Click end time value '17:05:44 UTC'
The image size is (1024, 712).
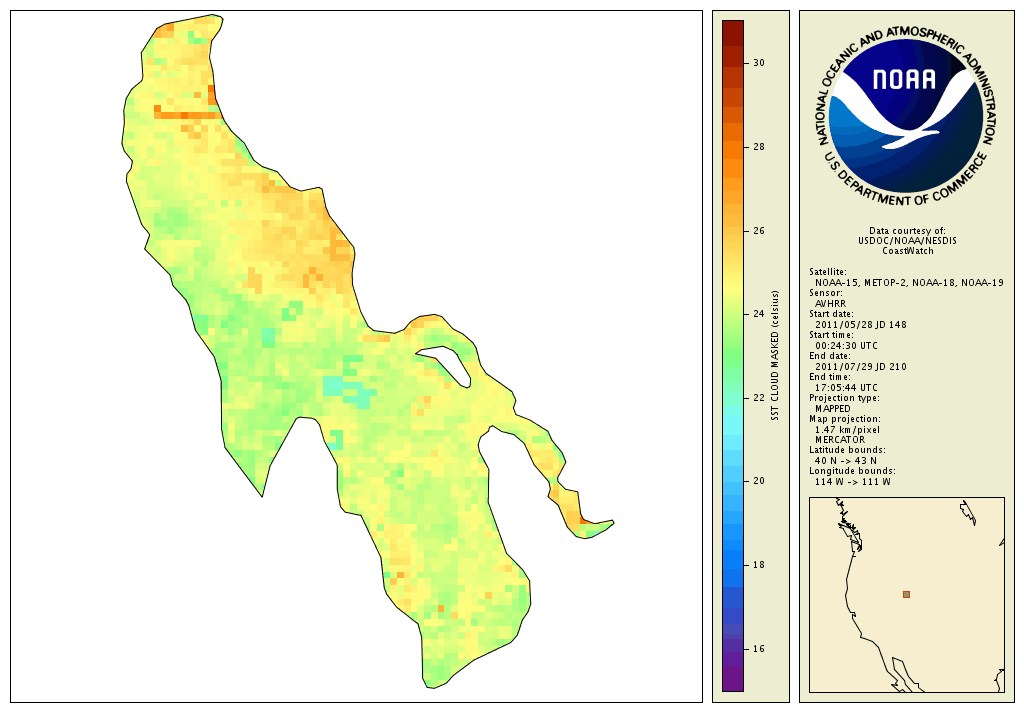coord(846,387)
